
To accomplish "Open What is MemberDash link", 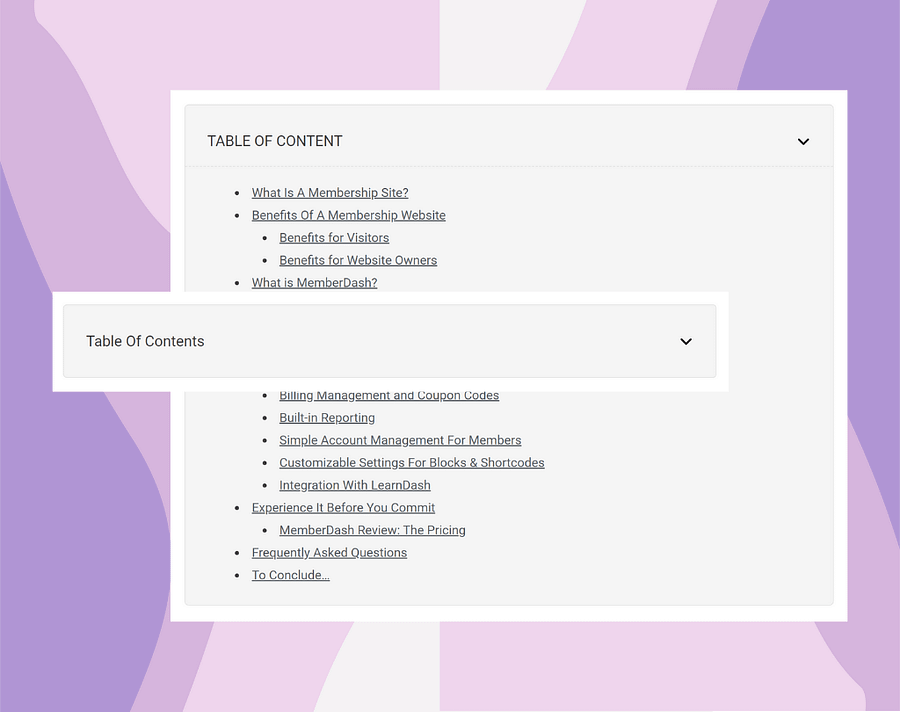I will click(315, 283).
